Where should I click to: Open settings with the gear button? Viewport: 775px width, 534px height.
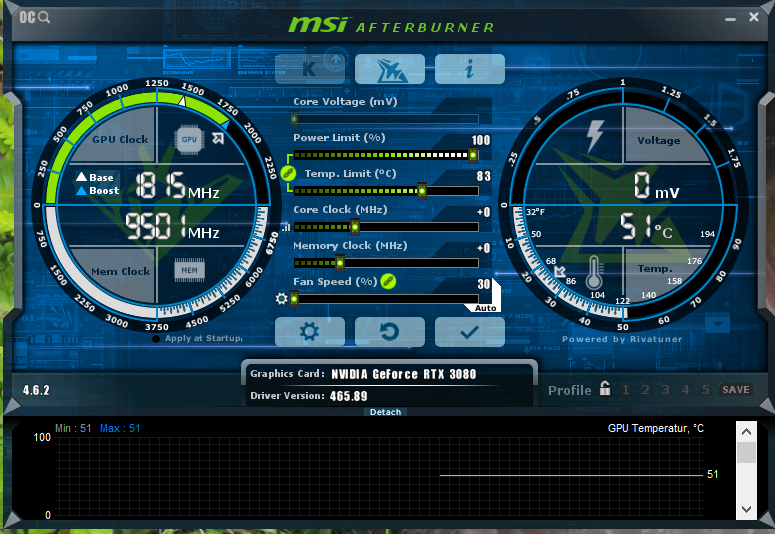tap(310, 332)
